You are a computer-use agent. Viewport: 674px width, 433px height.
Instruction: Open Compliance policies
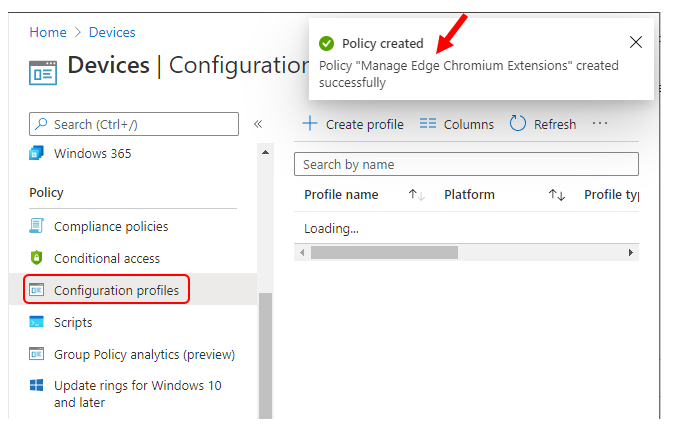pyautogui.click(x=111, y=227)
